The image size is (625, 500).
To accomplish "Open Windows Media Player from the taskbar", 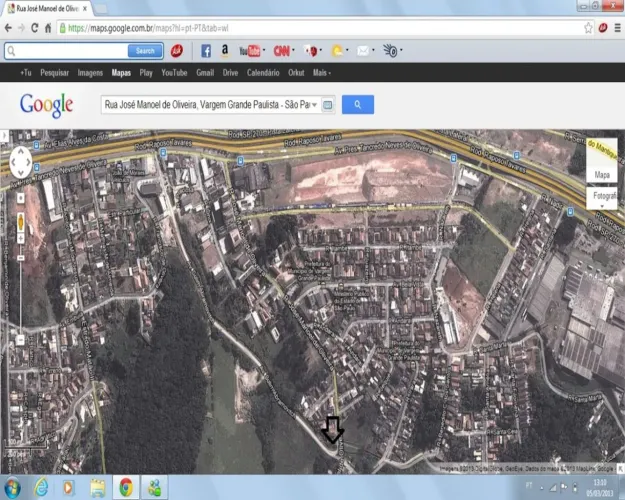I will [68, 487].
